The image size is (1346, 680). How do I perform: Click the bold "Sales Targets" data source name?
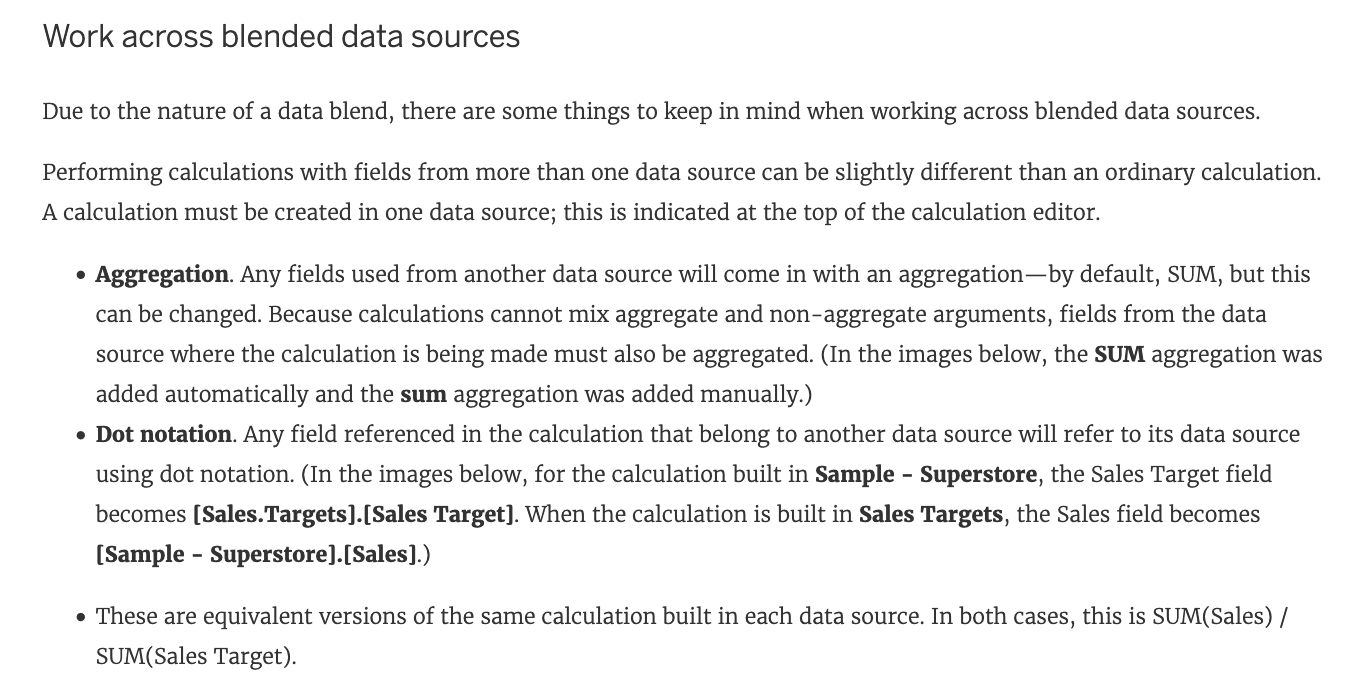tap(930, 514)
